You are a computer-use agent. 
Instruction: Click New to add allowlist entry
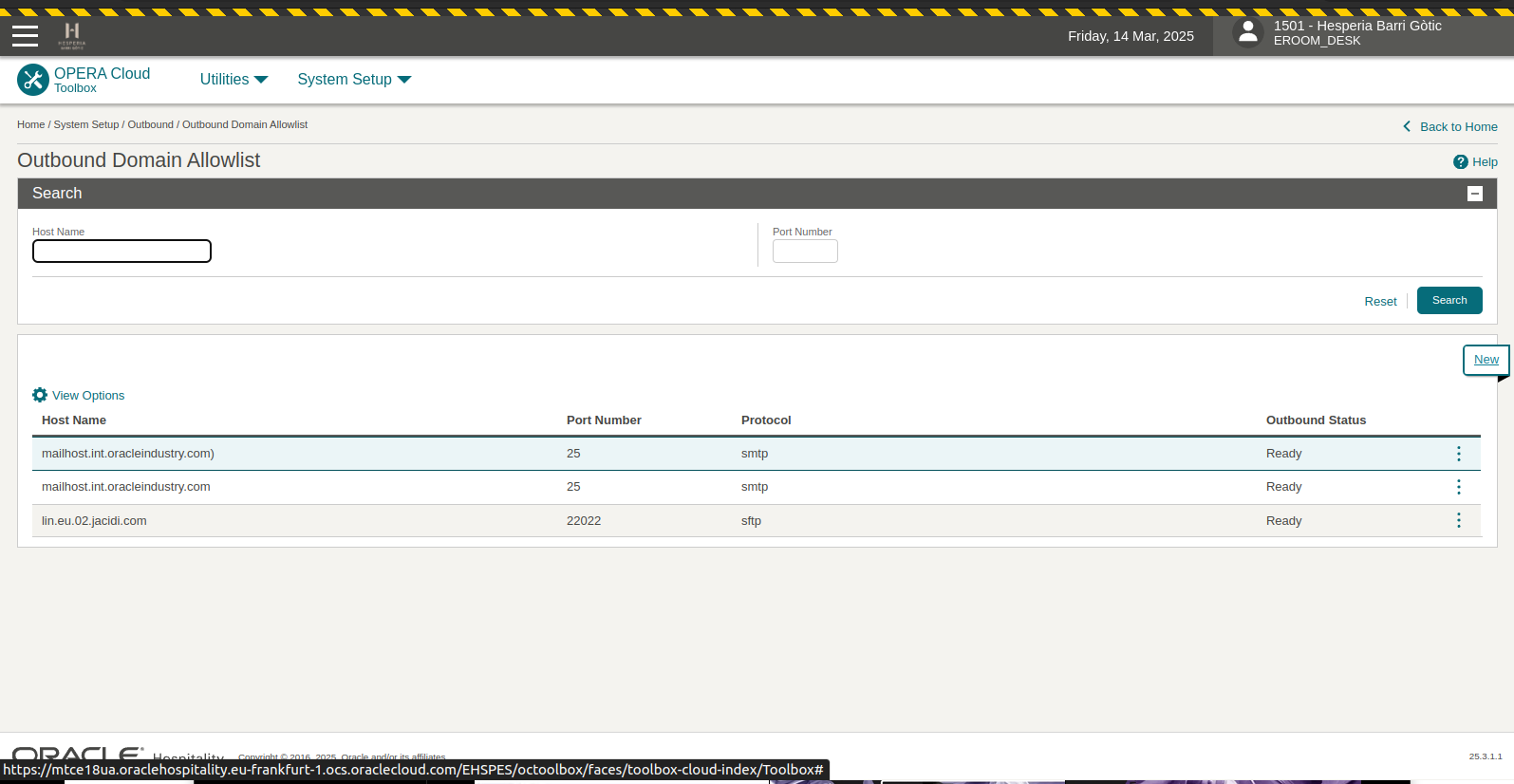(x=1486, y=360)
